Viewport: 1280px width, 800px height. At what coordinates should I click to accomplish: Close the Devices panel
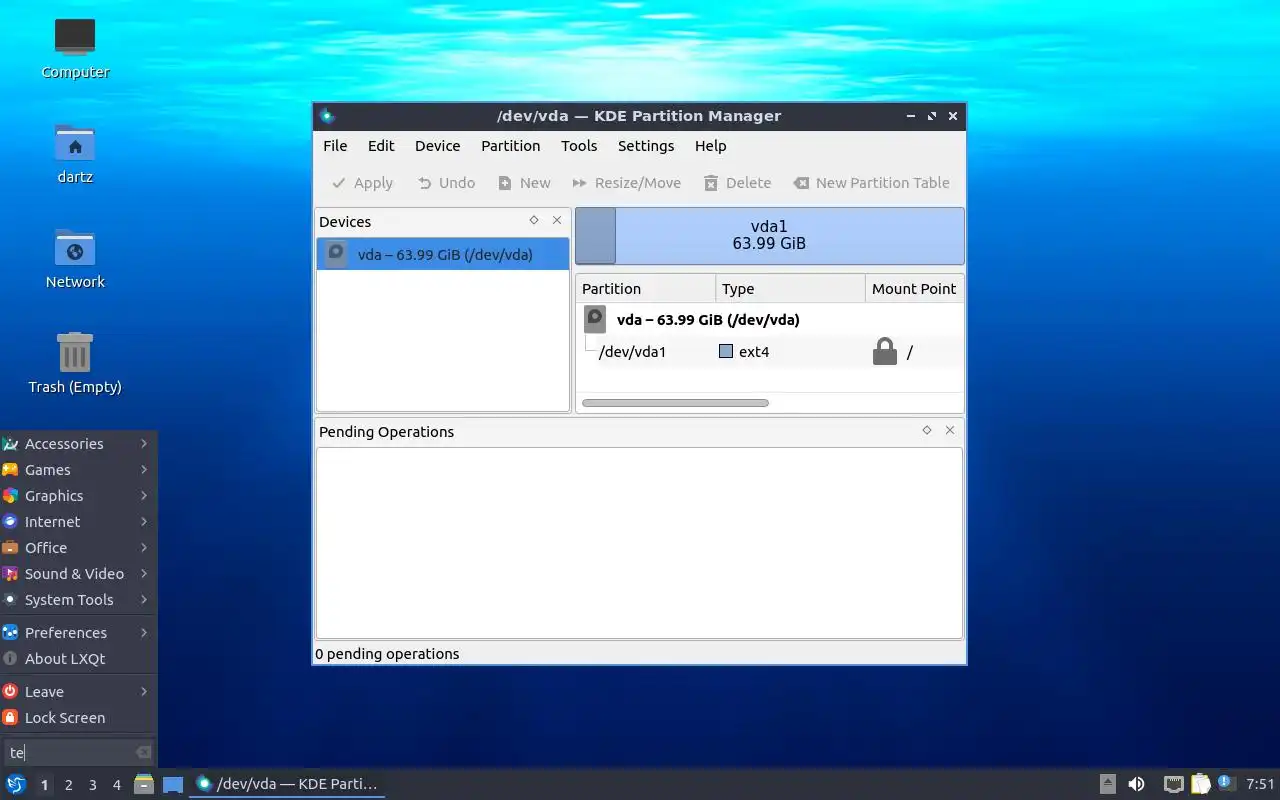coord(557,220)
